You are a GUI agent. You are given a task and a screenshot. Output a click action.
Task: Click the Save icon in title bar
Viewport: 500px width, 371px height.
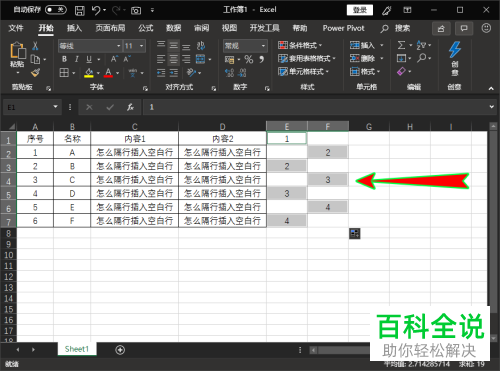tap(79, 11)
